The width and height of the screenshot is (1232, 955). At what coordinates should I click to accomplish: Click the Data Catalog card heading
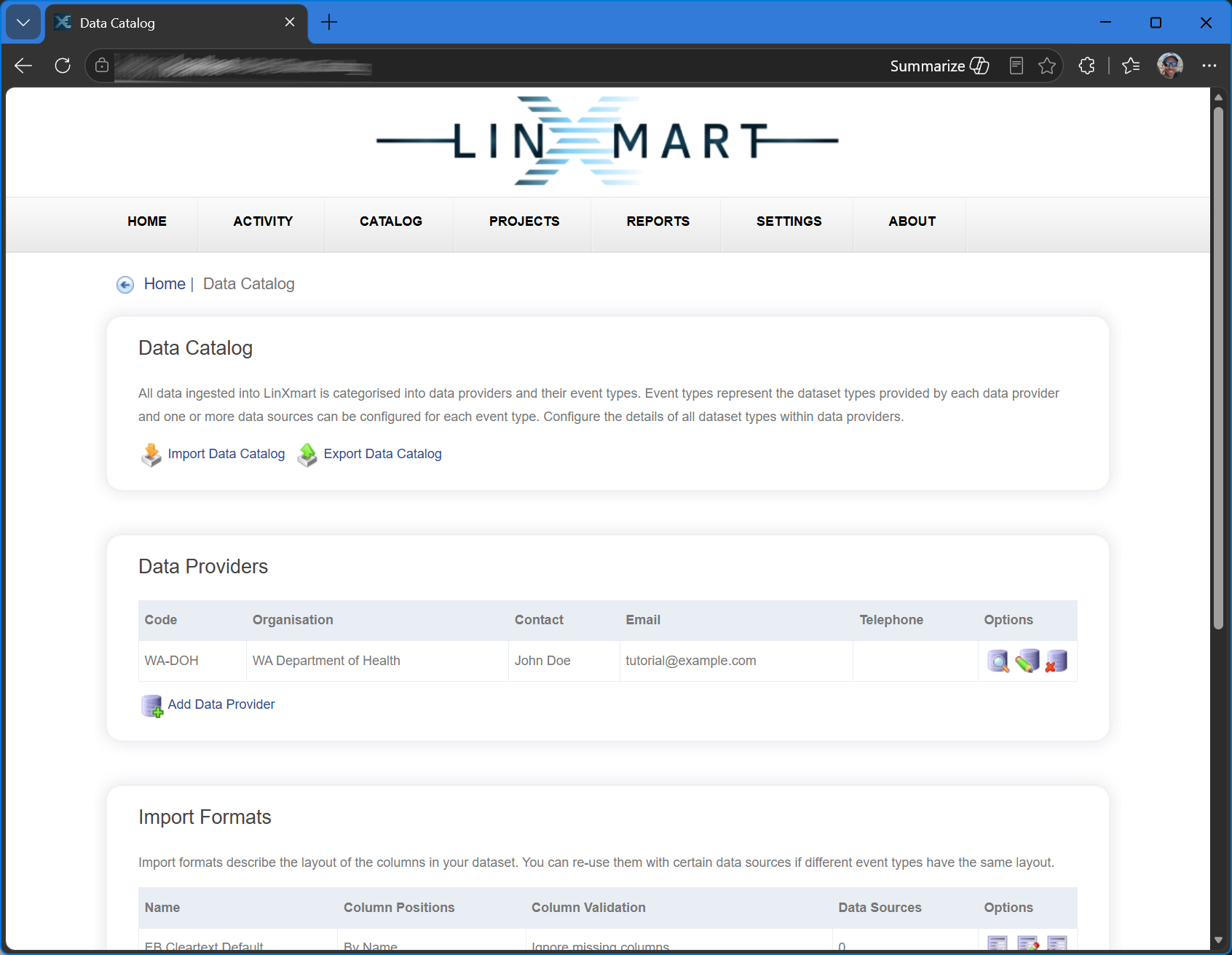195,348
